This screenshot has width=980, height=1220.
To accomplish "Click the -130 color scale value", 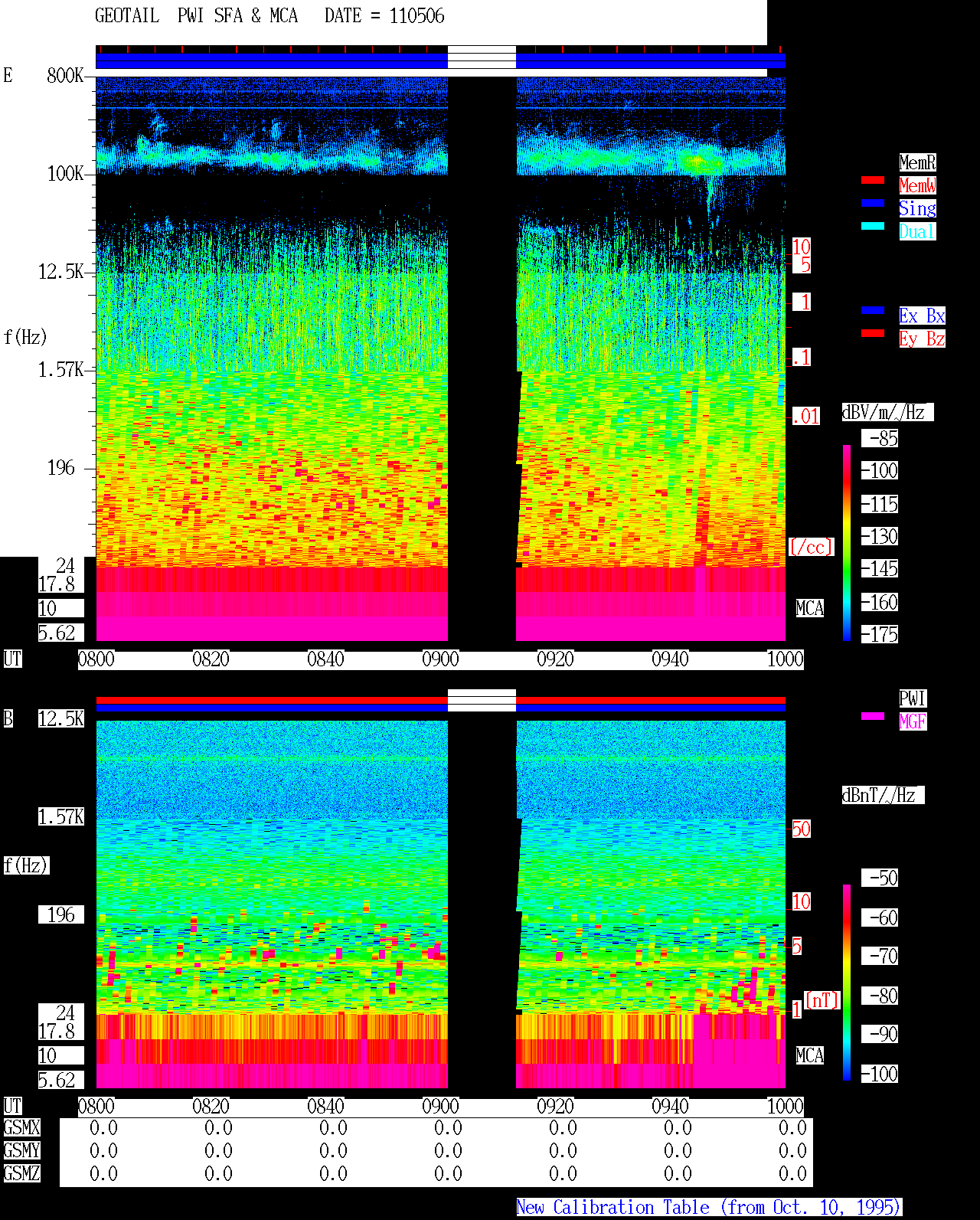I will tap(880, 536).
